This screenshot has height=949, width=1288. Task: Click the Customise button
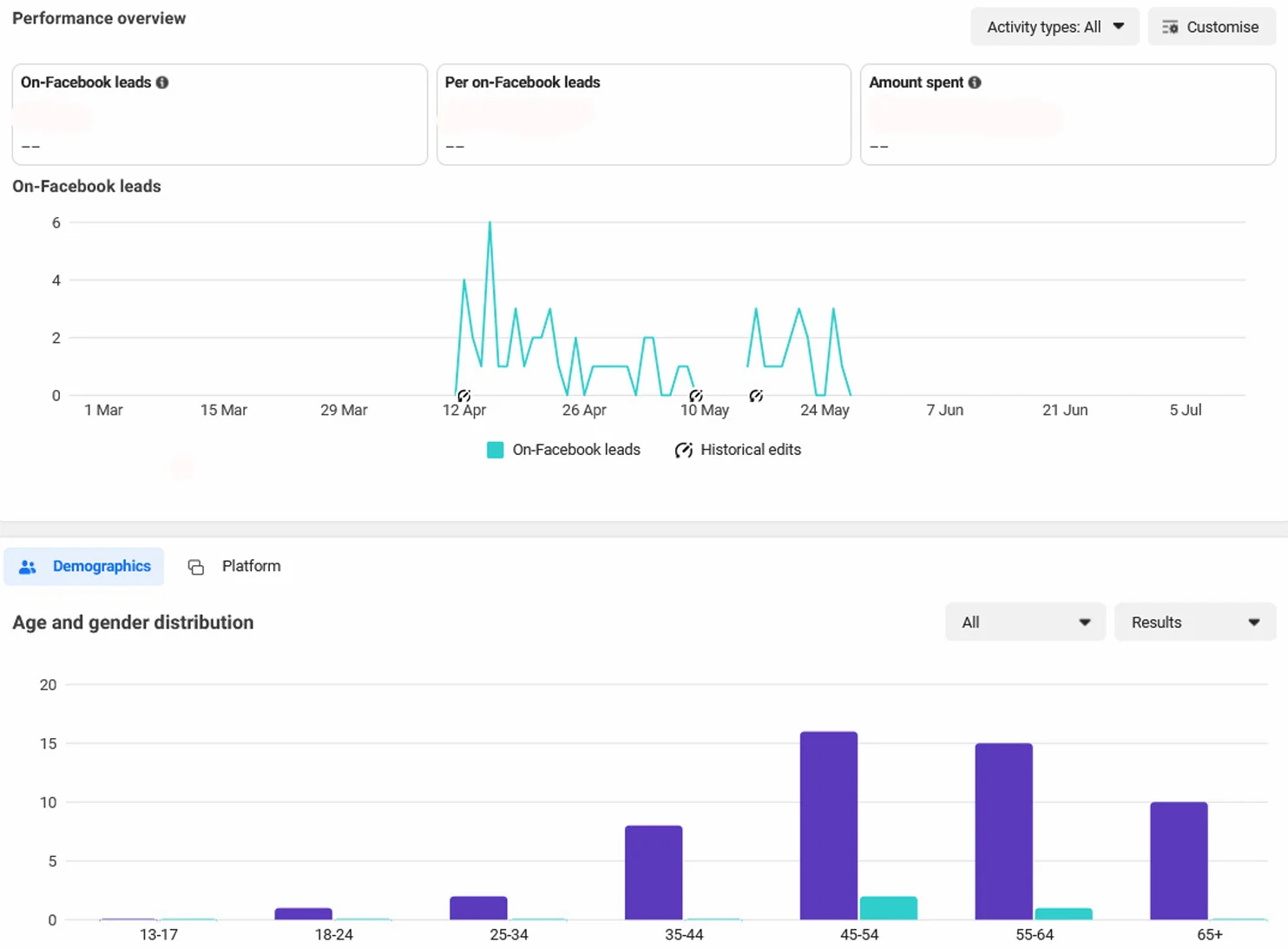[x=1212, y=27]
